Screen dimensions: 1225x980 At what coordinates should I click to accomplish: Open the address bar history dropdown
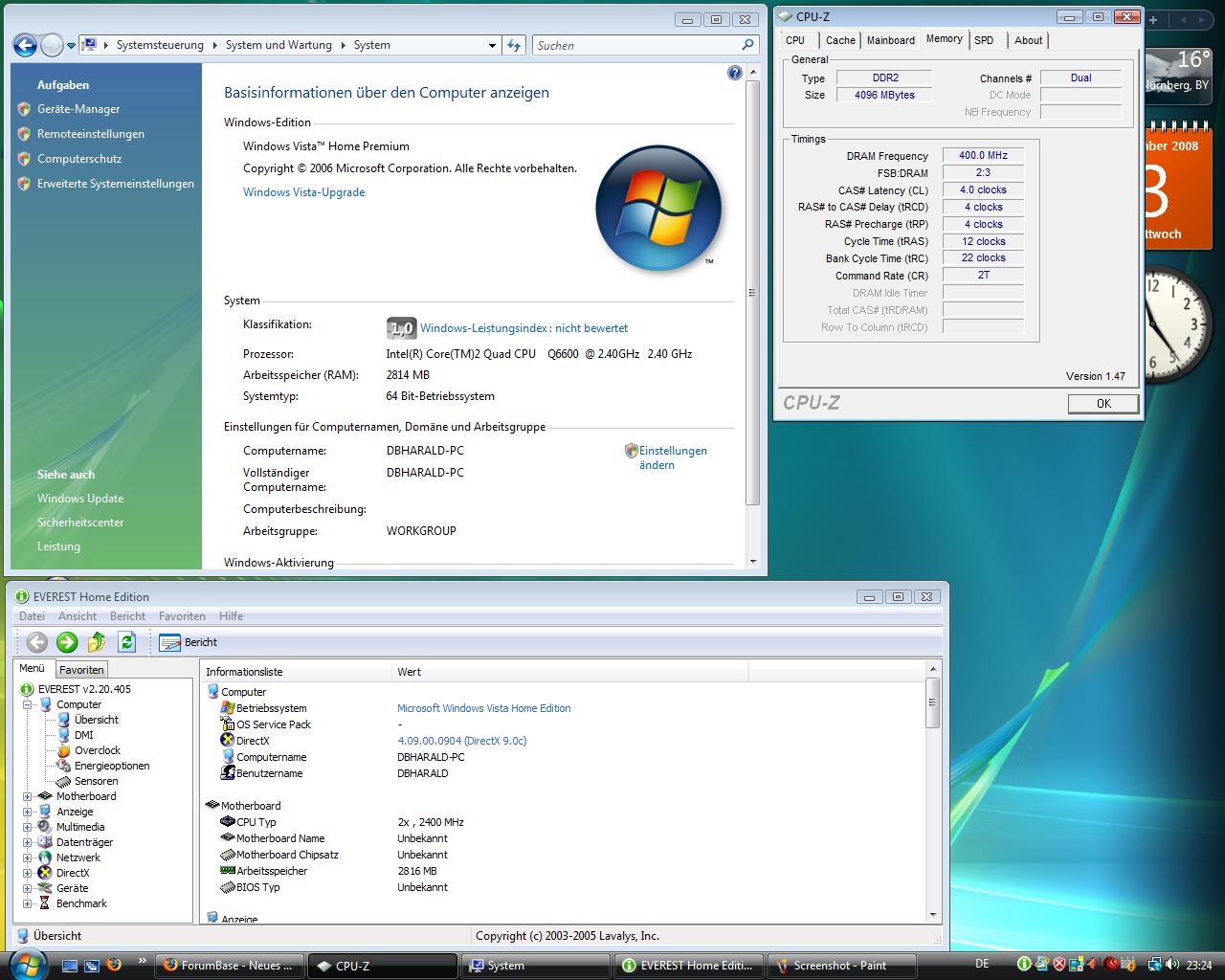tap(492, 45)
